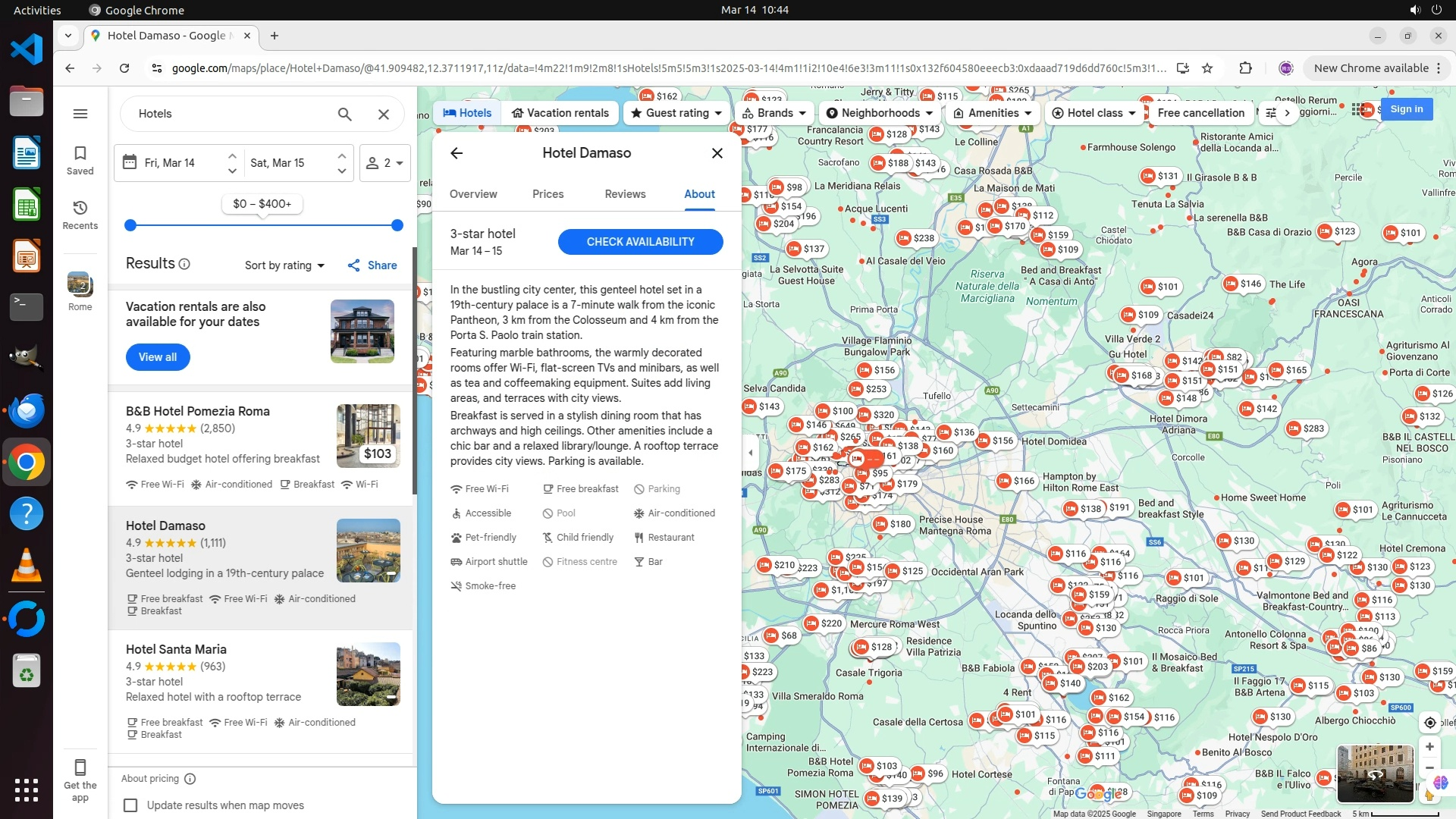Enable Update results when map moves
Screen dimensions: 1456x819
click(130, 805)
